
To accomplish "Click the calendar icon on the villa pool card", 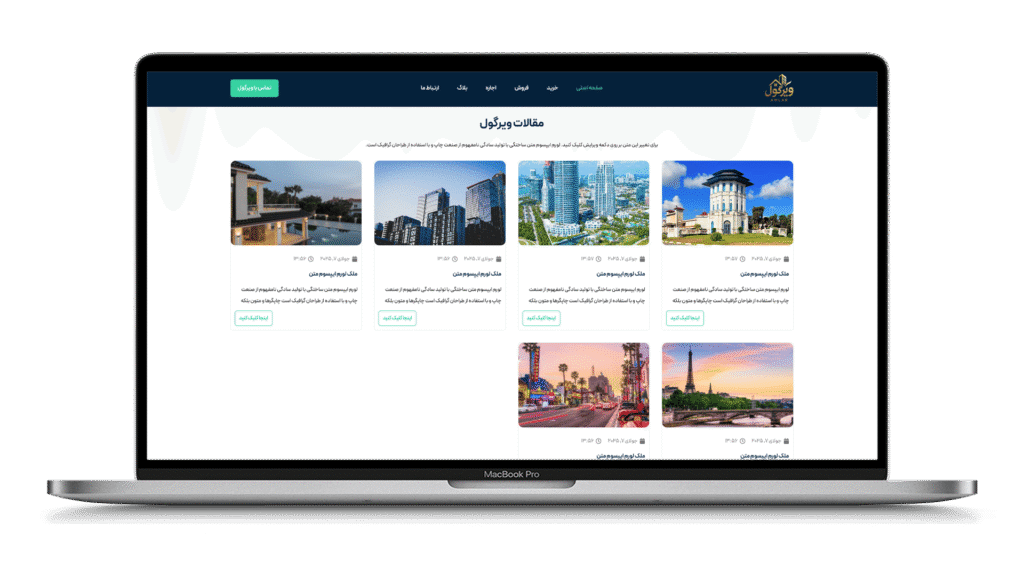I will point(354,259).
